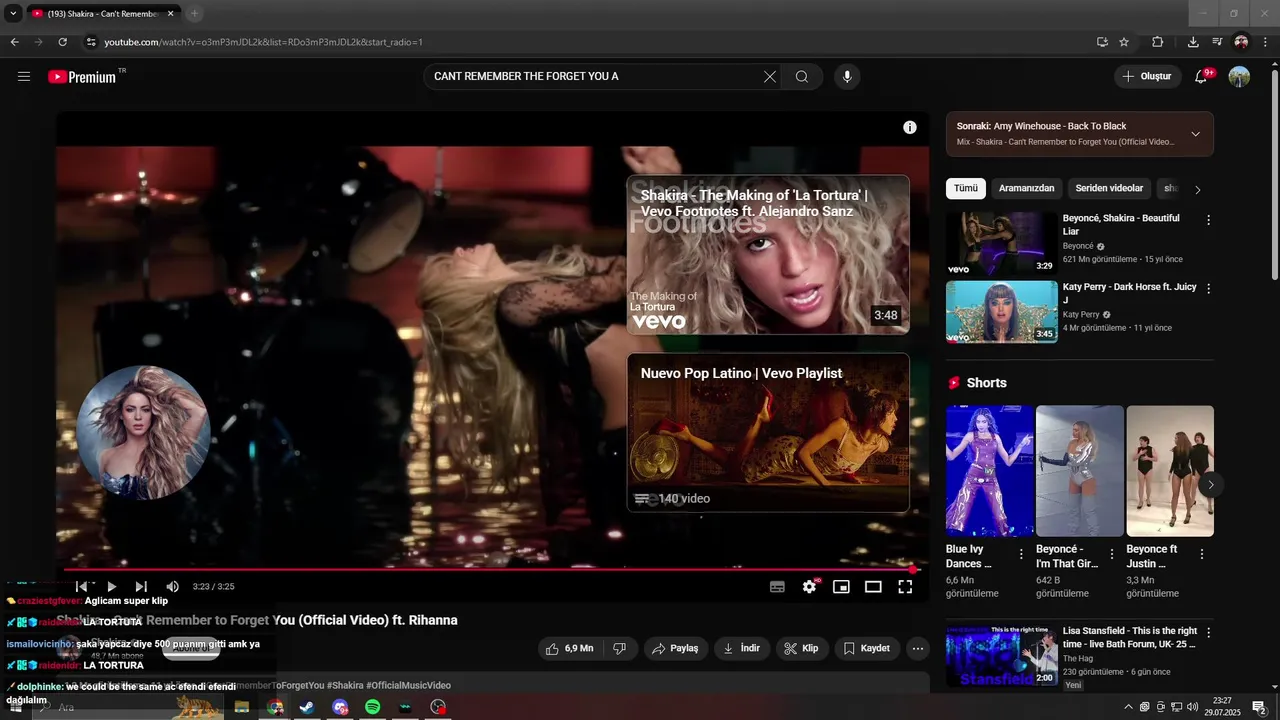Open Nuevo Pop Latino Vevo playlist card
Screen dimensions: 1280x720
click(768, 432)
